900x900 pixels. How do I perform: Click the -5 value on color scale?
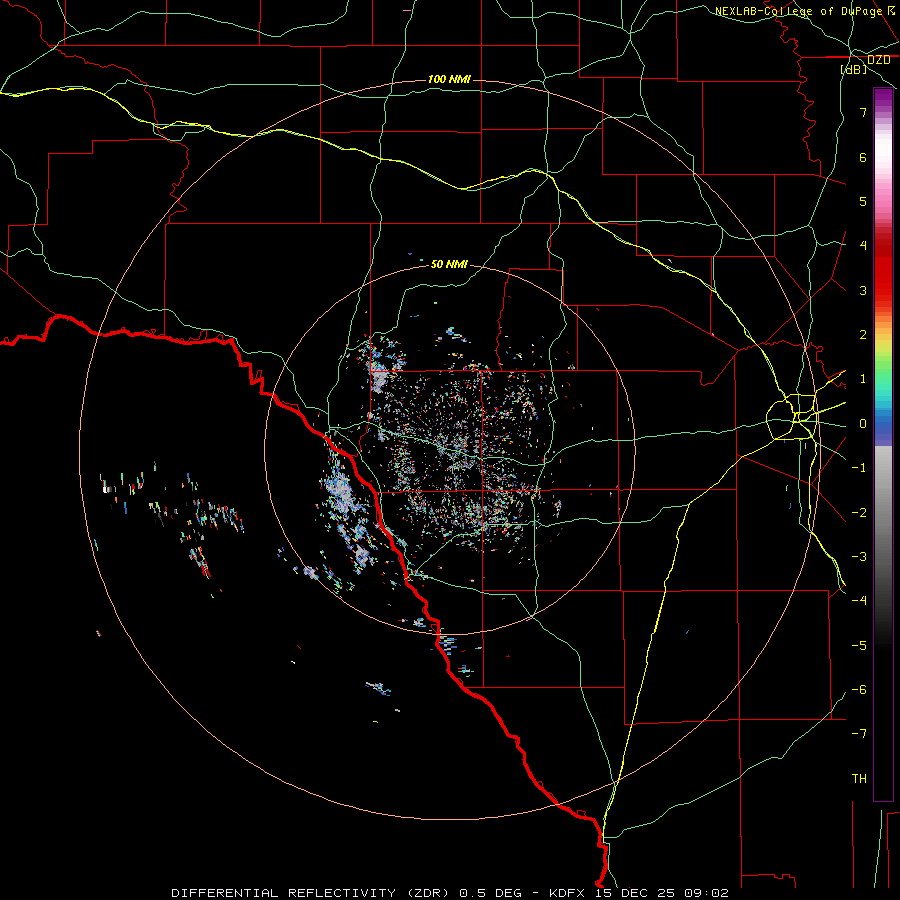859,646
